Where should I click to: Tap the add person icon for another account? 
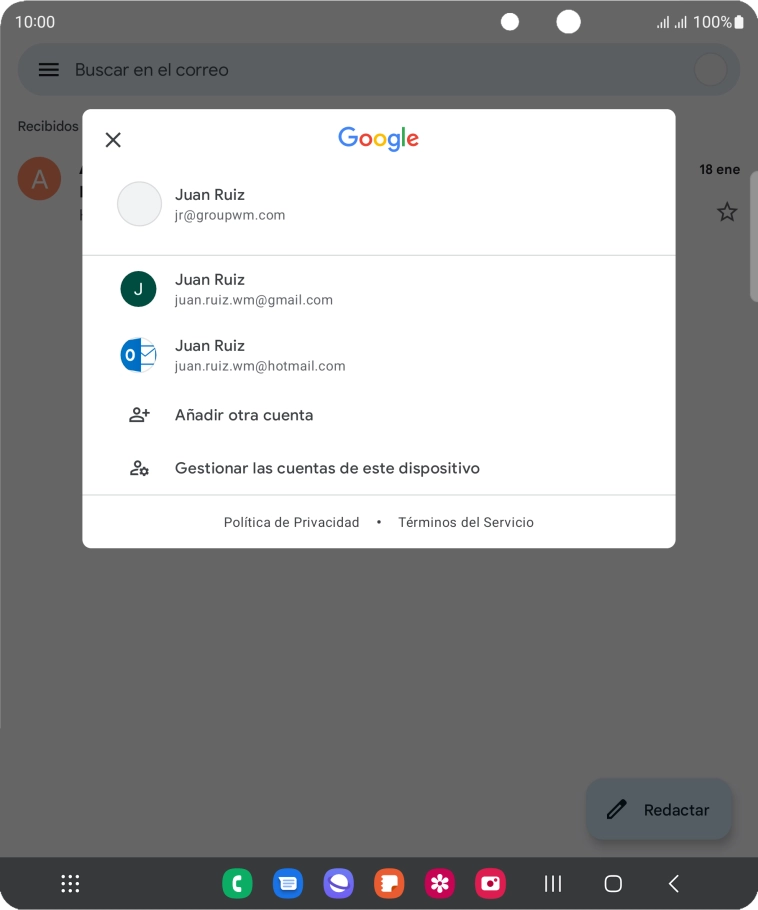pos(139,415)
